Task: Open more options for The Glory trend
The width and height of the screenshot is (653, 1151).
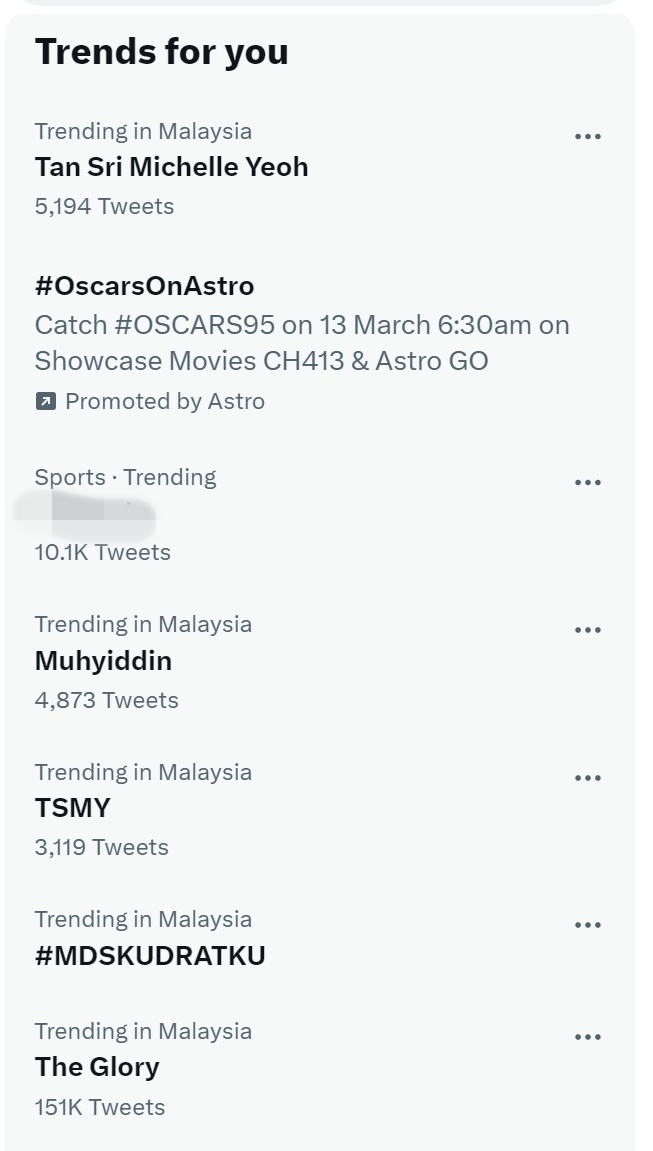Action: pyautogui.click(x=588, y=1037)
